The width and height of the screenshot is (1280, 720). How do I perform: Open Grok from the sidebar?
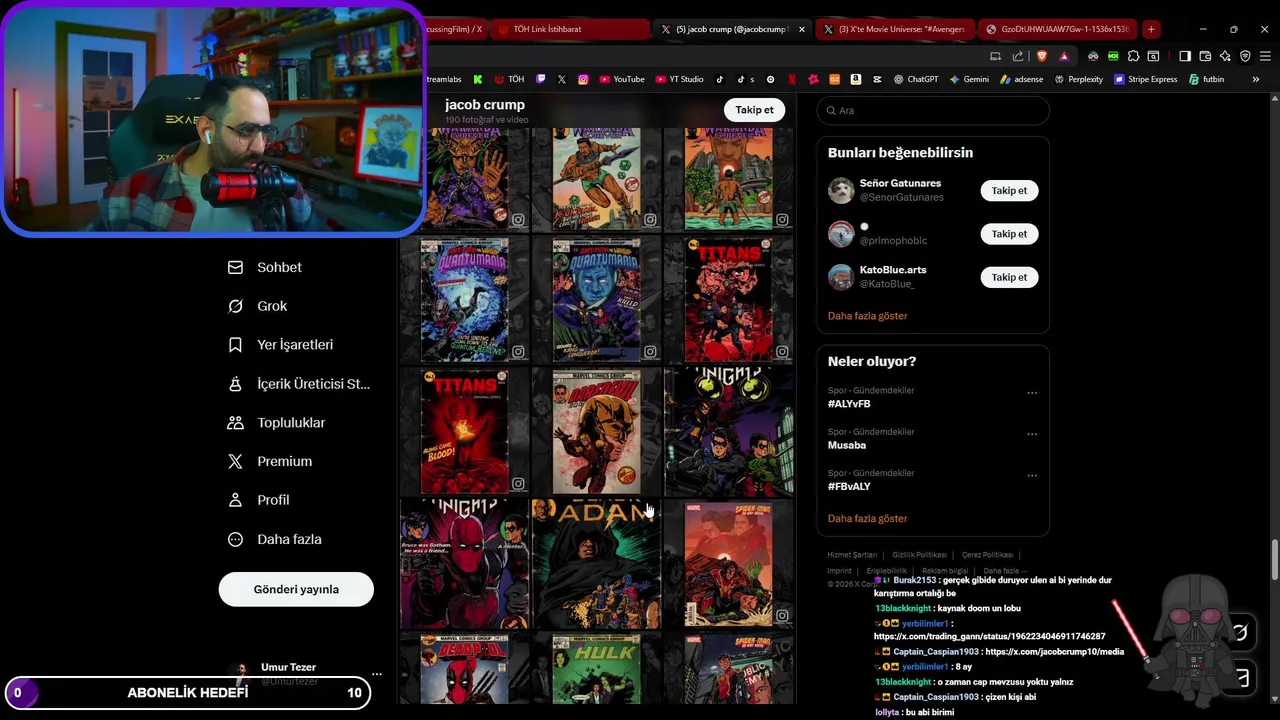(258, 306)
